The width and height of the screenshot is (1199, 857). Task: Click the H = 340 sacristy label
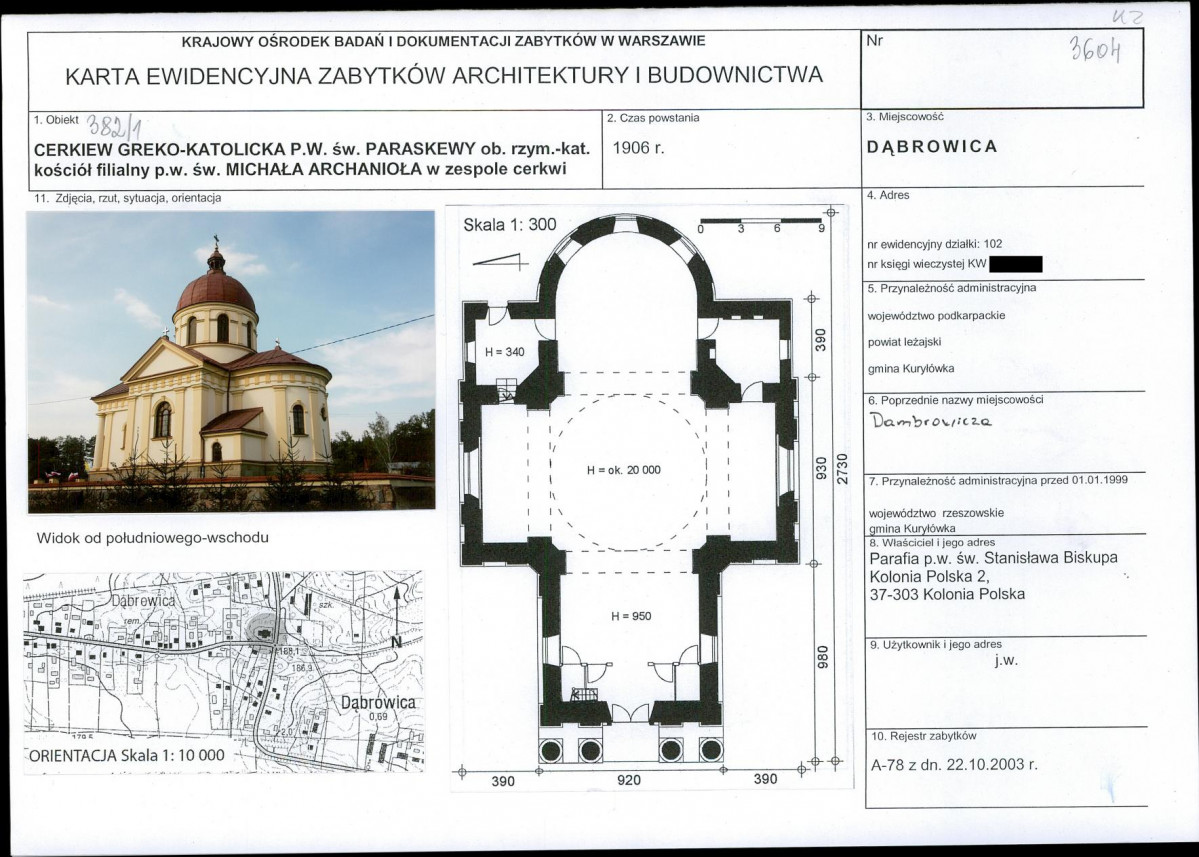[x=505, y=352]
